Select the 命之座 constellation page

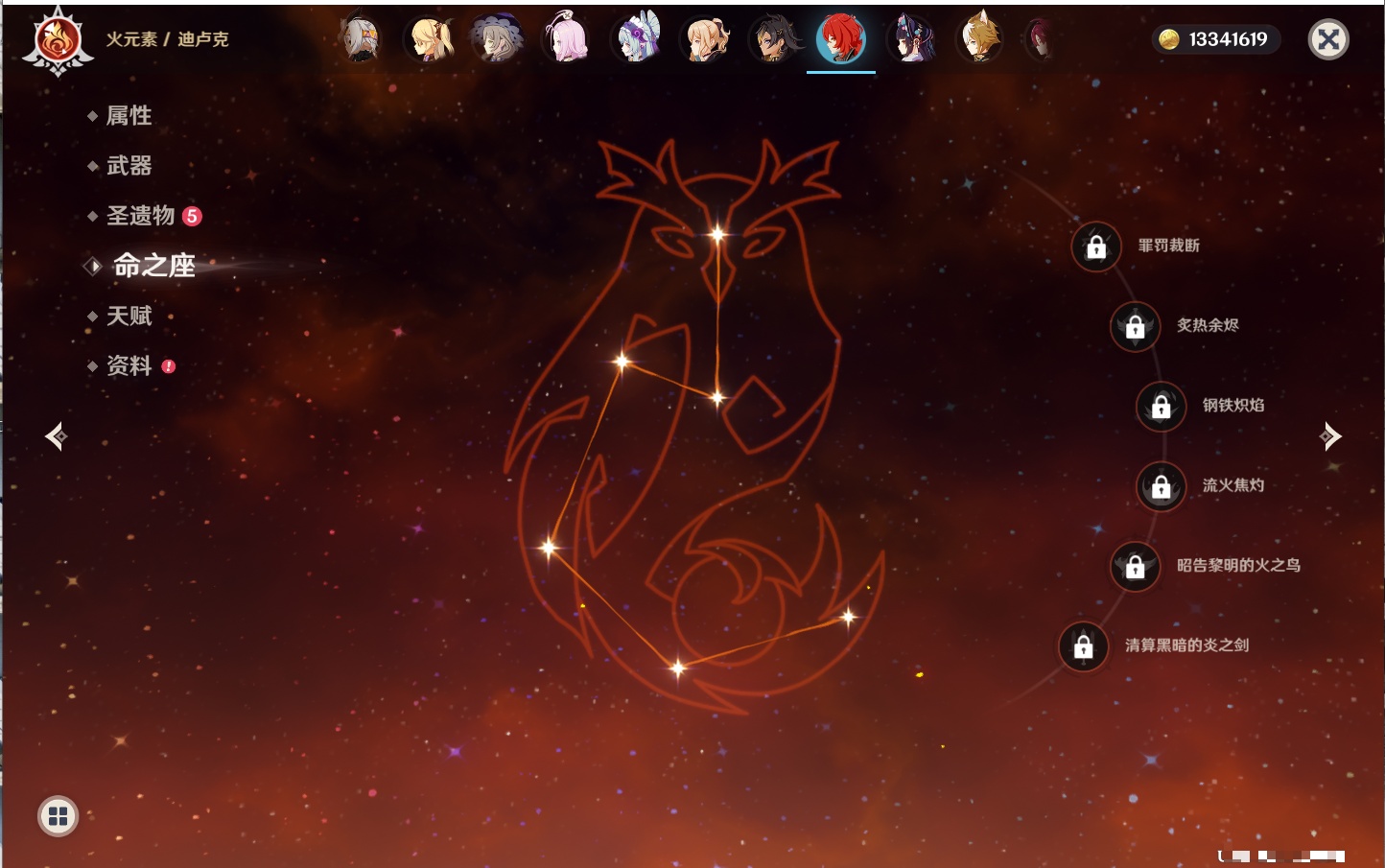coord(153,266)
